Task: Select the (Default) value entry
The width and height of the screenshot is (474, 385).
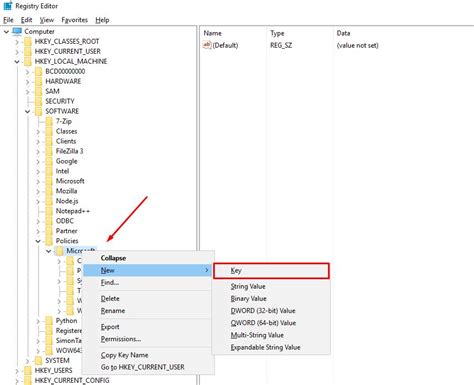Action: click(x=225, y=45)
